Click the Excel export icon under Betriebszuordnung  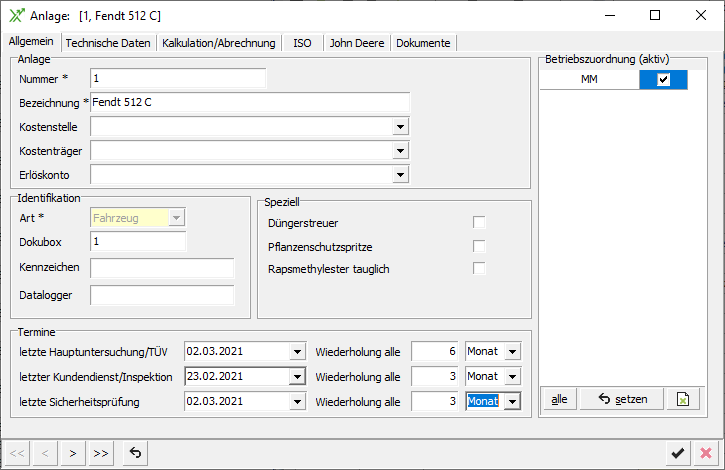coord(682,399)
